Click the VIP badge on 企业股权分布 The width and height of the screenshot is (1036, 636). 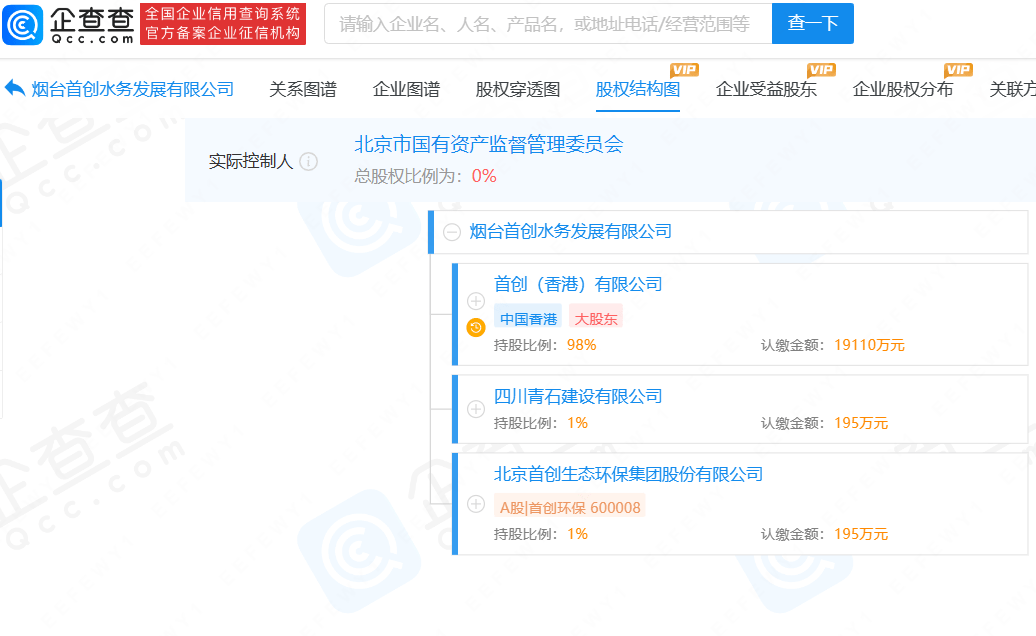coord(958,70)
